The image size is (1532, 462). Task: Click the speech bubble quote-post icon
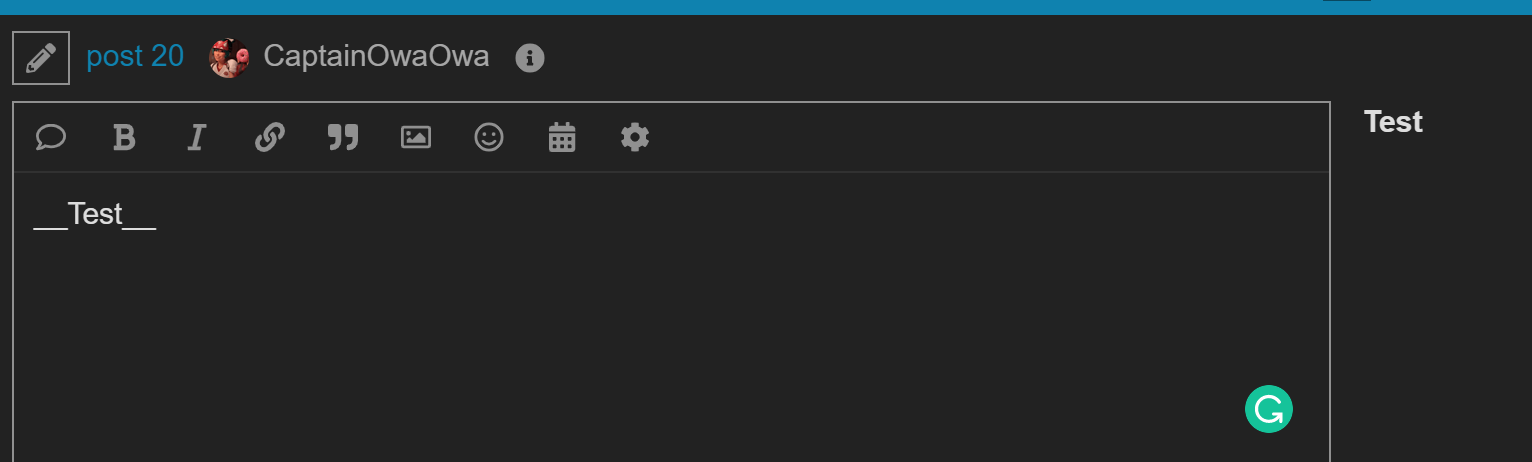tap(50, 137)
